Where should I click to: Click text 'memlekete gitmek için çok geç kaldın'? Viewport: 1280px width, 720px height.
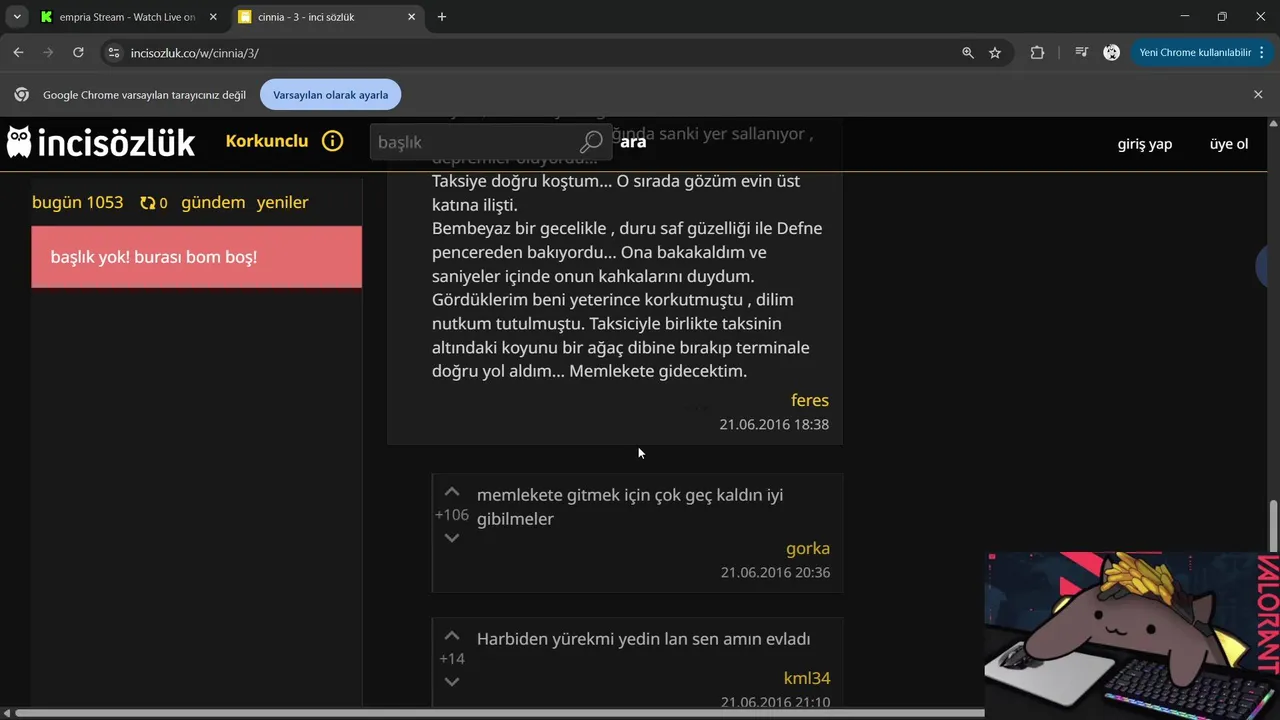click(x=615, y=495)
